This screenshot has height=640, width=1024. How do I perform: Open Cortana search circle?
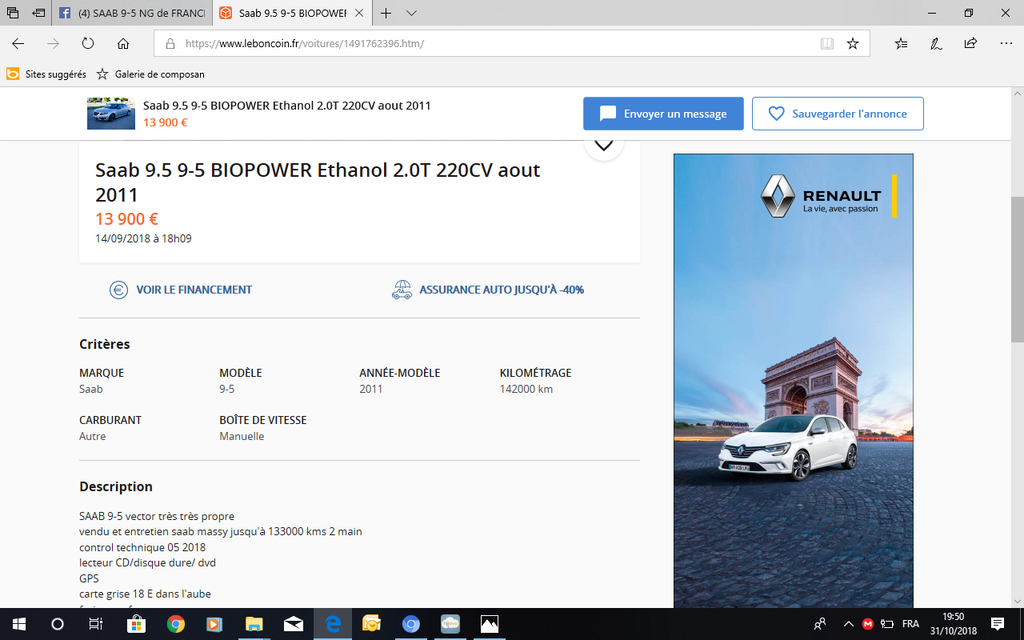pos(57,624)
